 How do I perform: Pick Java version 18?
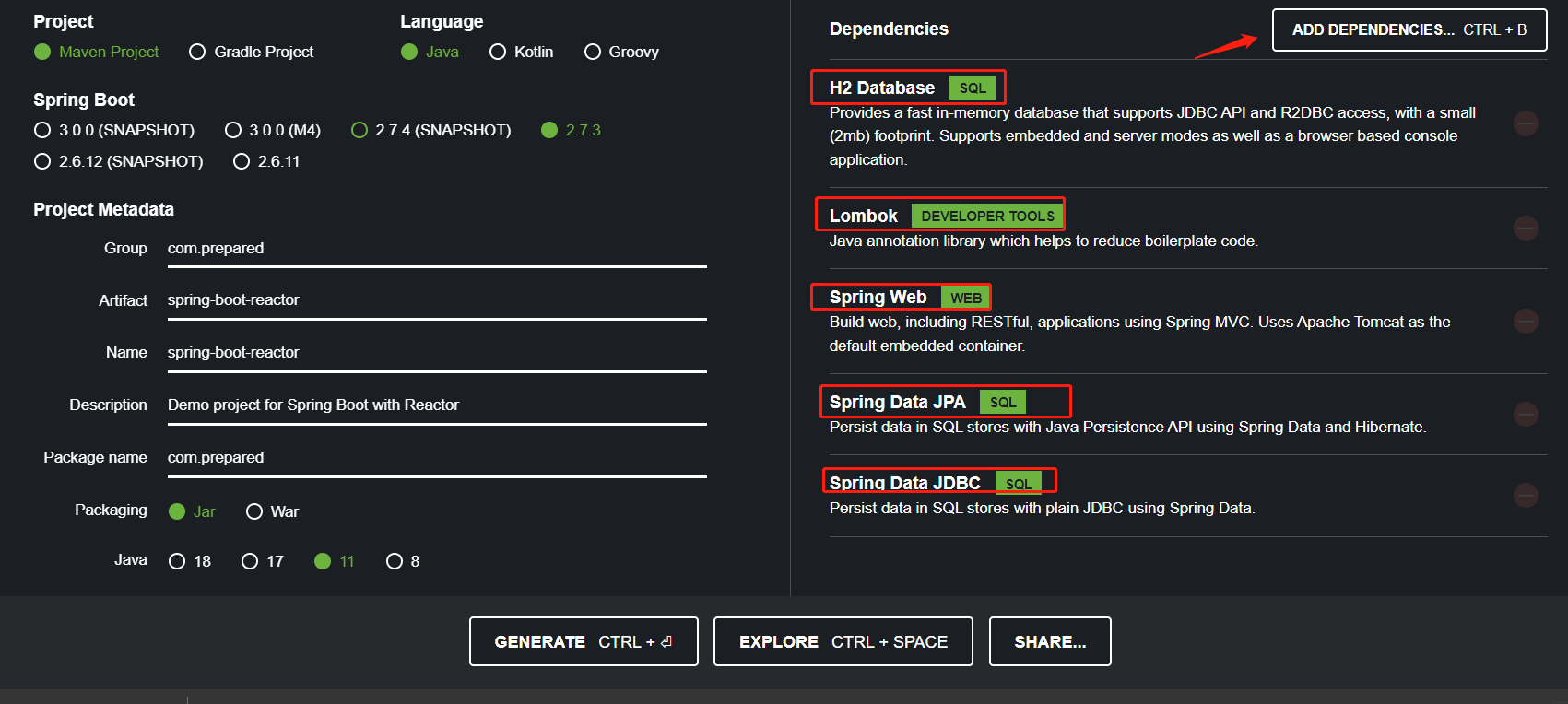[x=190, y=561]
